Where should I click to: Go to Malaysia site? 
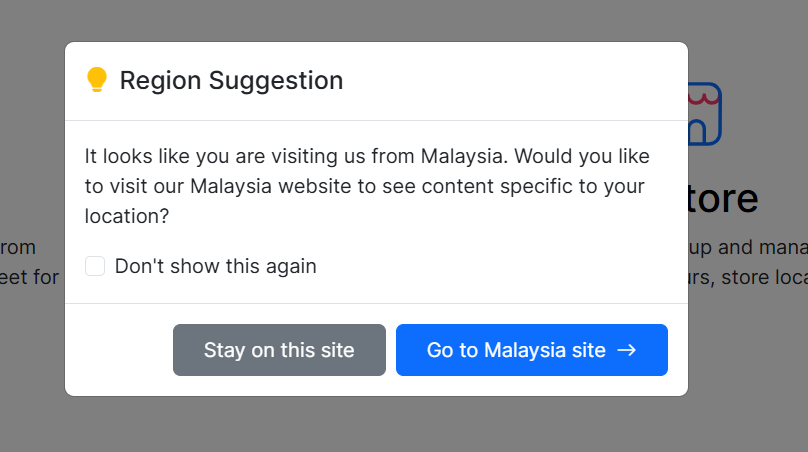[x=532, y=350]
